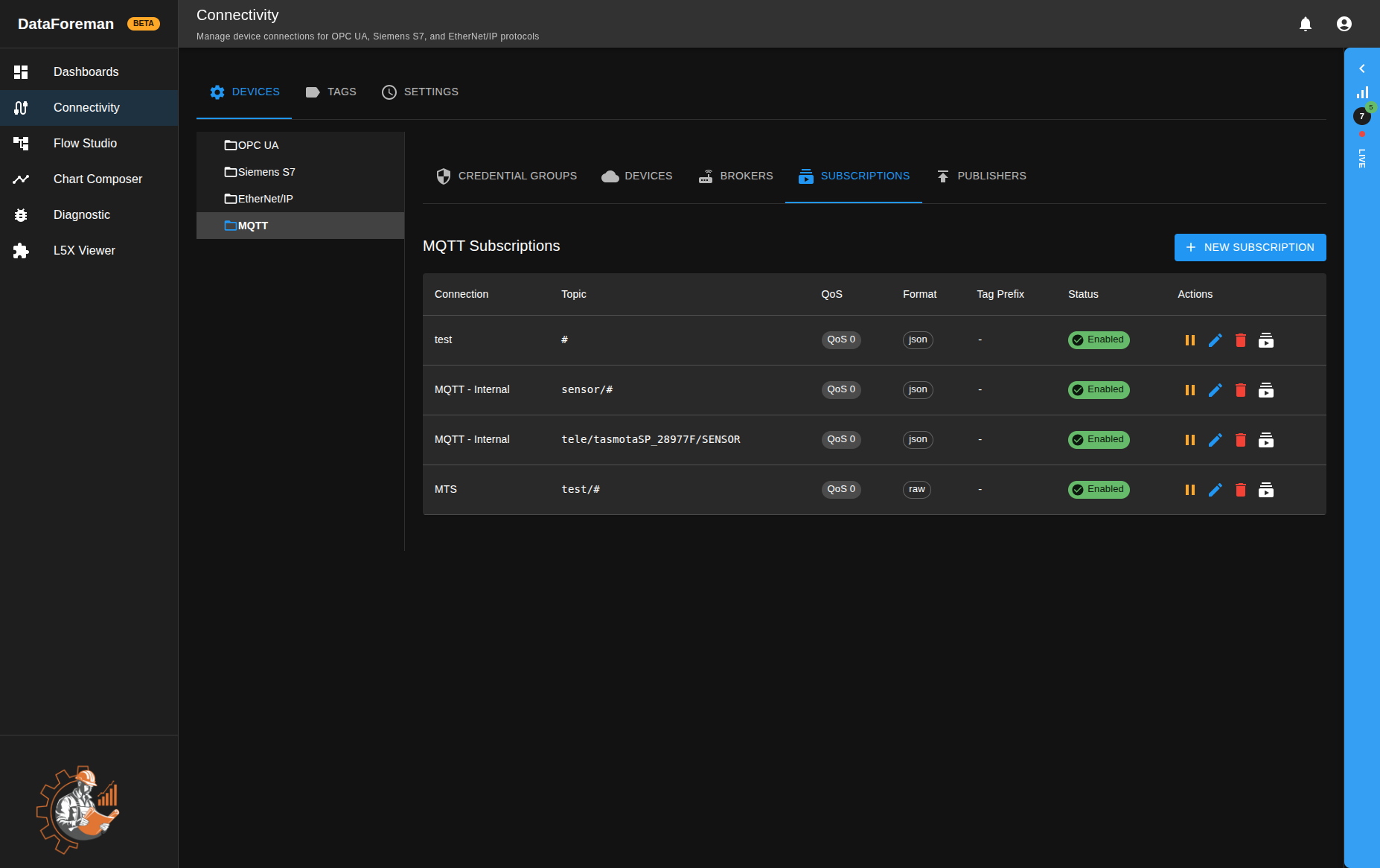Open the QoS 0 badge on the test row
1380x868 pixels.
click(x=840, y=339)
